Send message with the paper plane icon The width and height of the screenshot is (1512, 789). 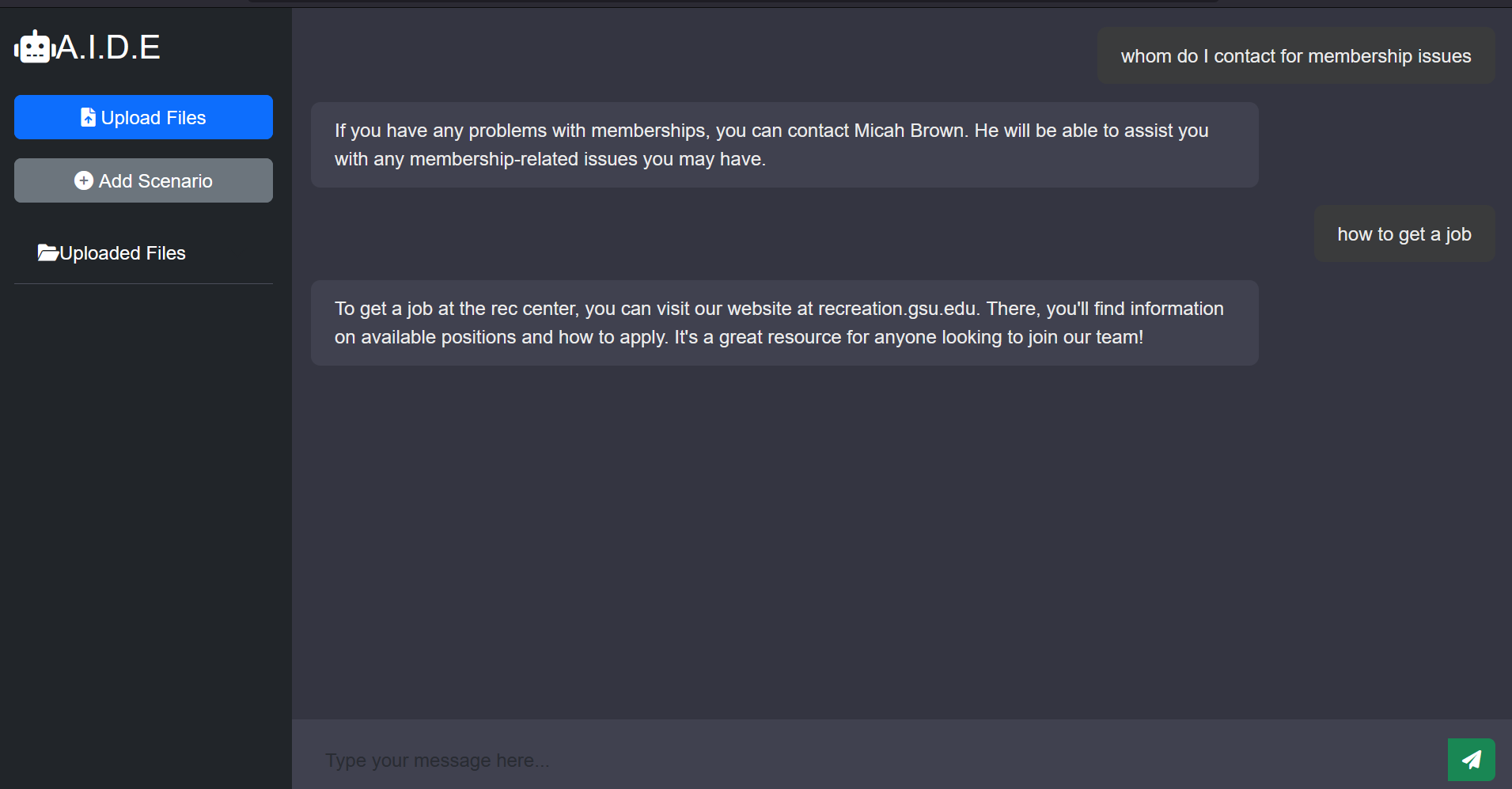[1471, 760]
